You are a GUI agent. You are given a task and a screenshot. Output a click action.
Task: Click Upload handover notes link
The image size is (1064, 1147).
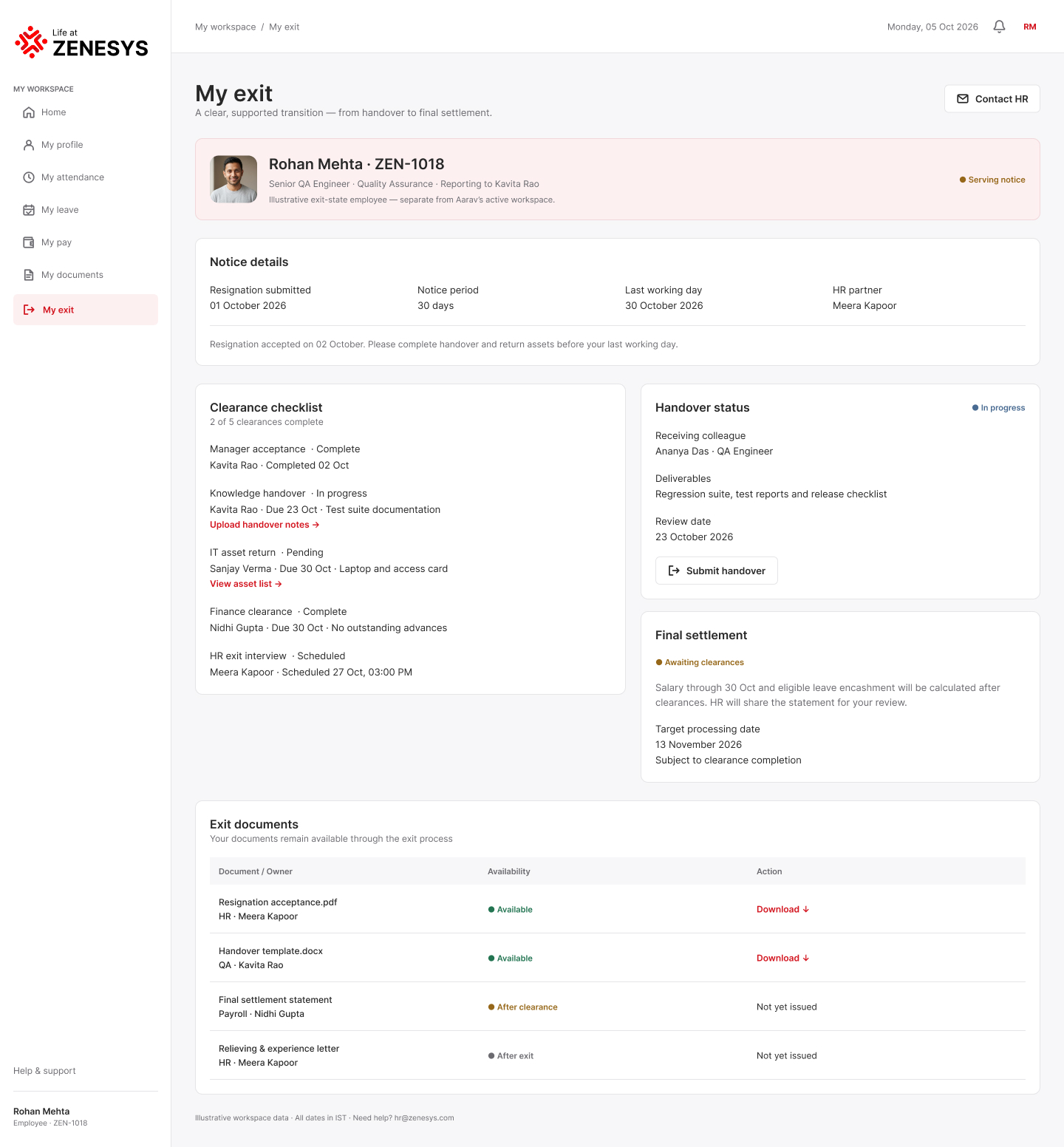(265, 525)
